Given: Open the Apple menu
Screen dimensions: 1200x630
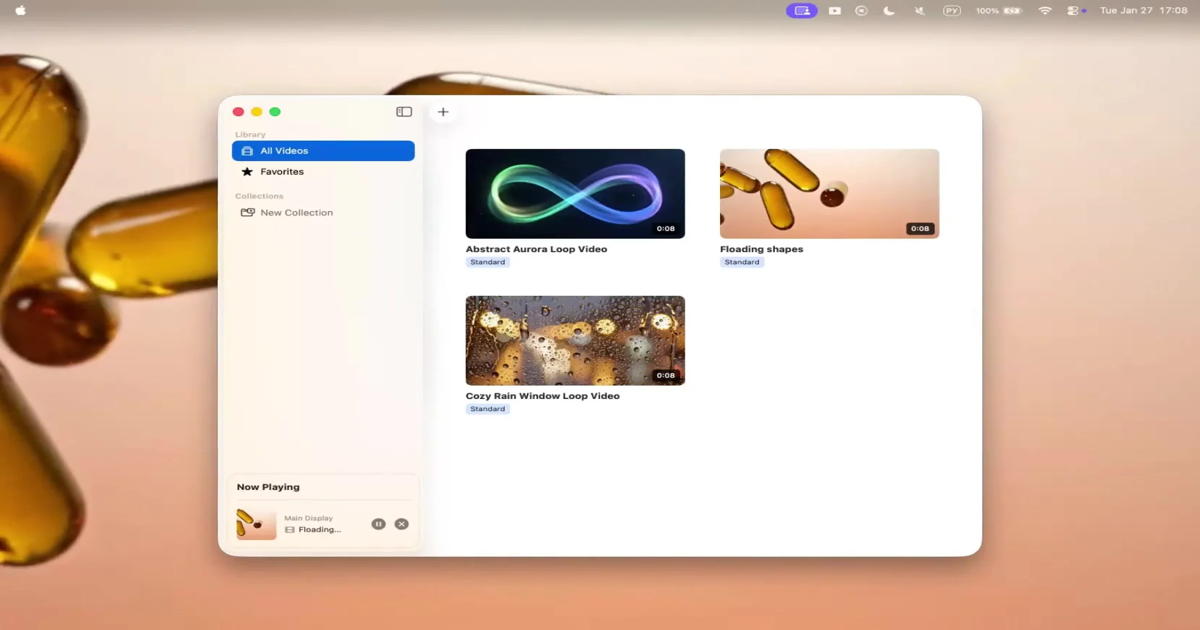Looking at the screenshot, I should coord(20,10).
